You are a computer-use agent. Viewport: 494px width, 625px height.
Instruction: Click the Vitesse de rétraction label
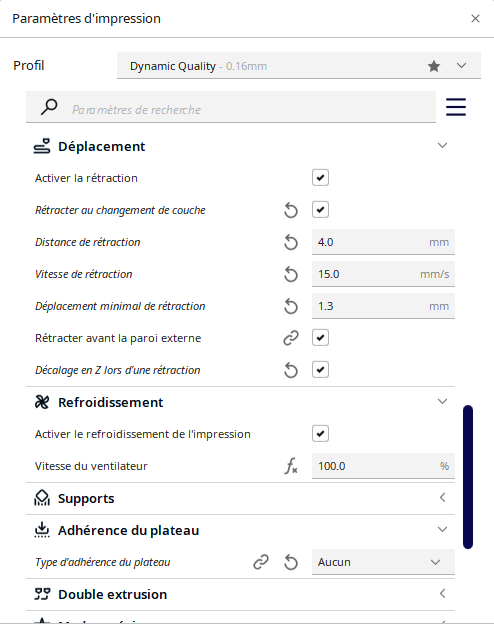(x=84, y=274)
